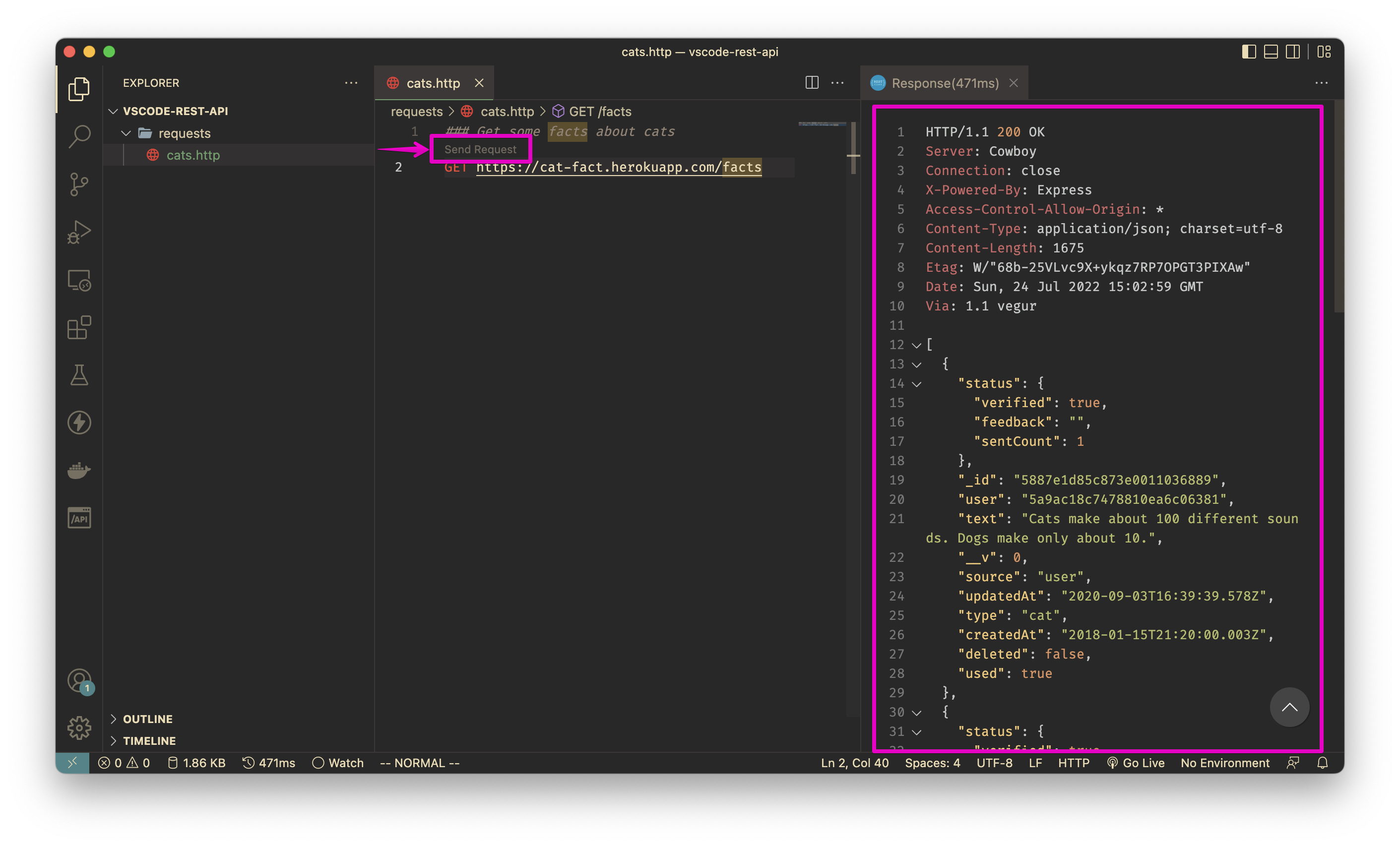Viewport: 1400px width, 847px height.
Task: Open the API panel in activity bar
Action: point(79,518)
